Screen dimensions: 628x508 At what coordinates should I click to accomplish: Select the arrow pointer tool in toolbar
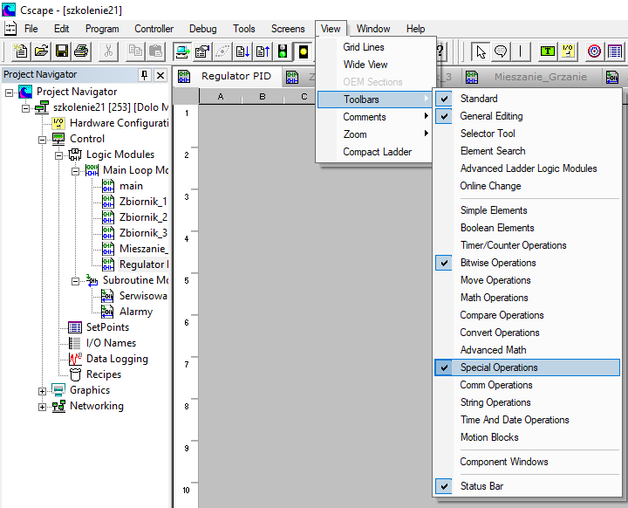pyautogui.click(x=480, y=51)
